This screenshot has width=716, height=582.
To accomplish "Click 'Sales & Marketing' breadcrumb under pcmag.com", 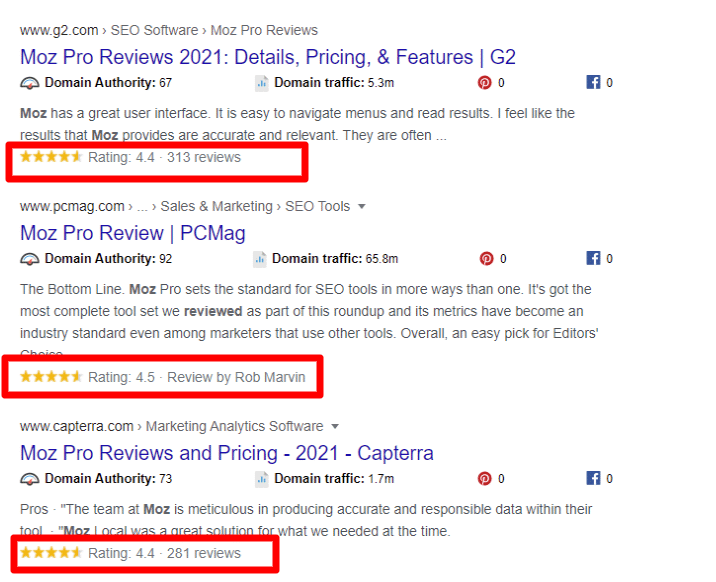I will click(216, 206).
